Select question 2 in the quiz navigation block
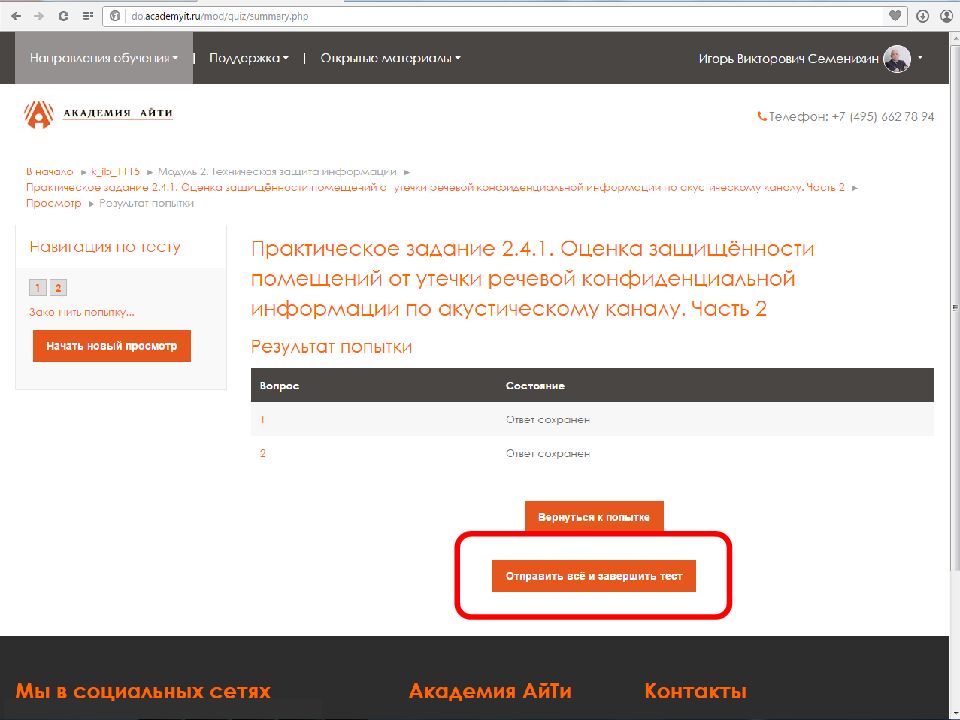 point(58,287)
